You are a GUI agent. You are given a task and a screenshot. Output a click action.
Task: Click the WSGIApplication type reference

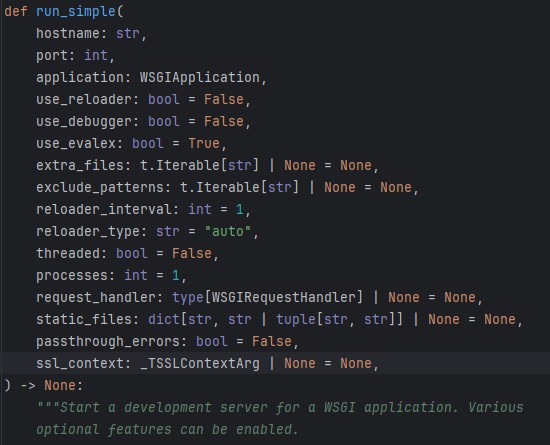click(x=200, y=77)
